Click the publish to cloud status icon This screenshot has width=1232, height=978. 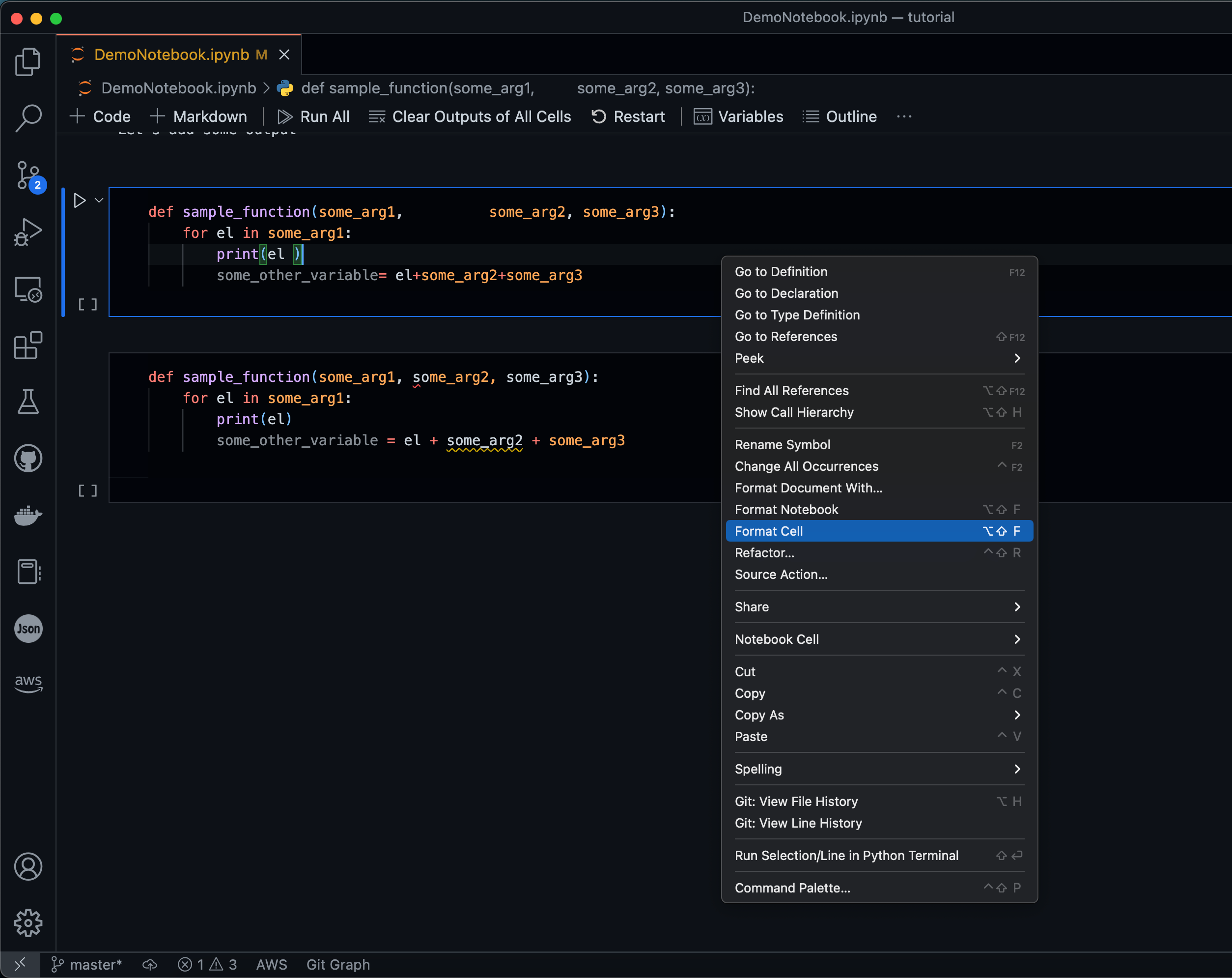click(x=150, y=965)
